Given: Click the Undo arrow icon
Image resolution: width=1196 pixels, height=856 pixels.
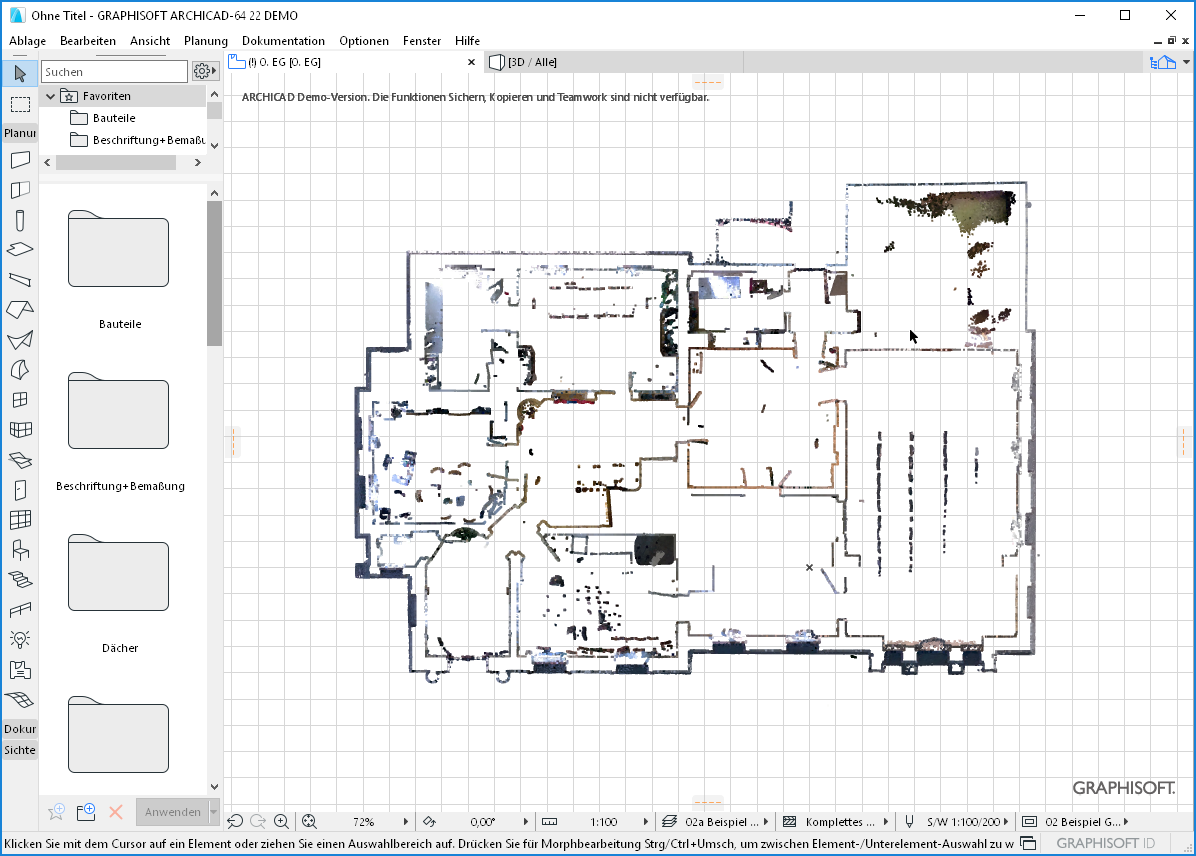Looking at the screenshot, I should click(x=235, y=822).
